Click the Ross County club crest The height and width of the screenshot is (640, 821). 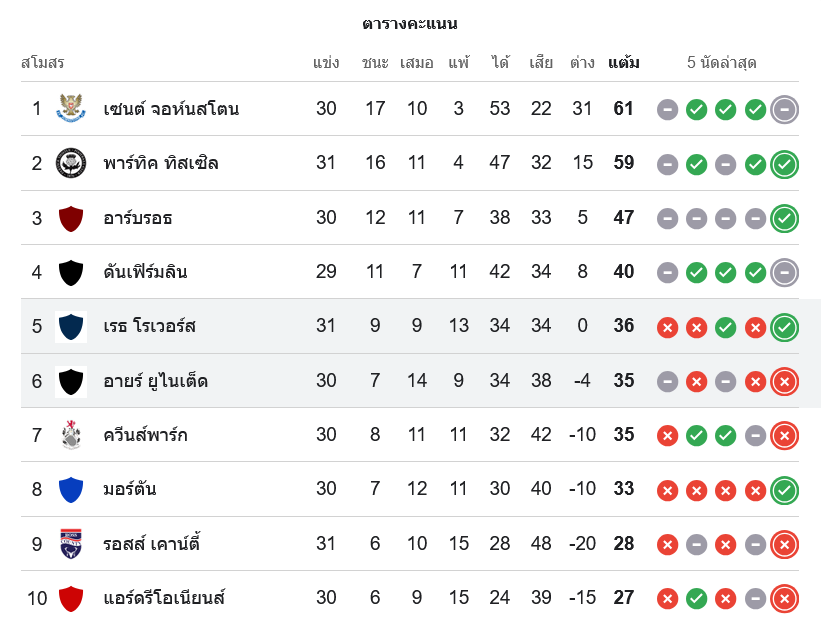tap(71, 544)
